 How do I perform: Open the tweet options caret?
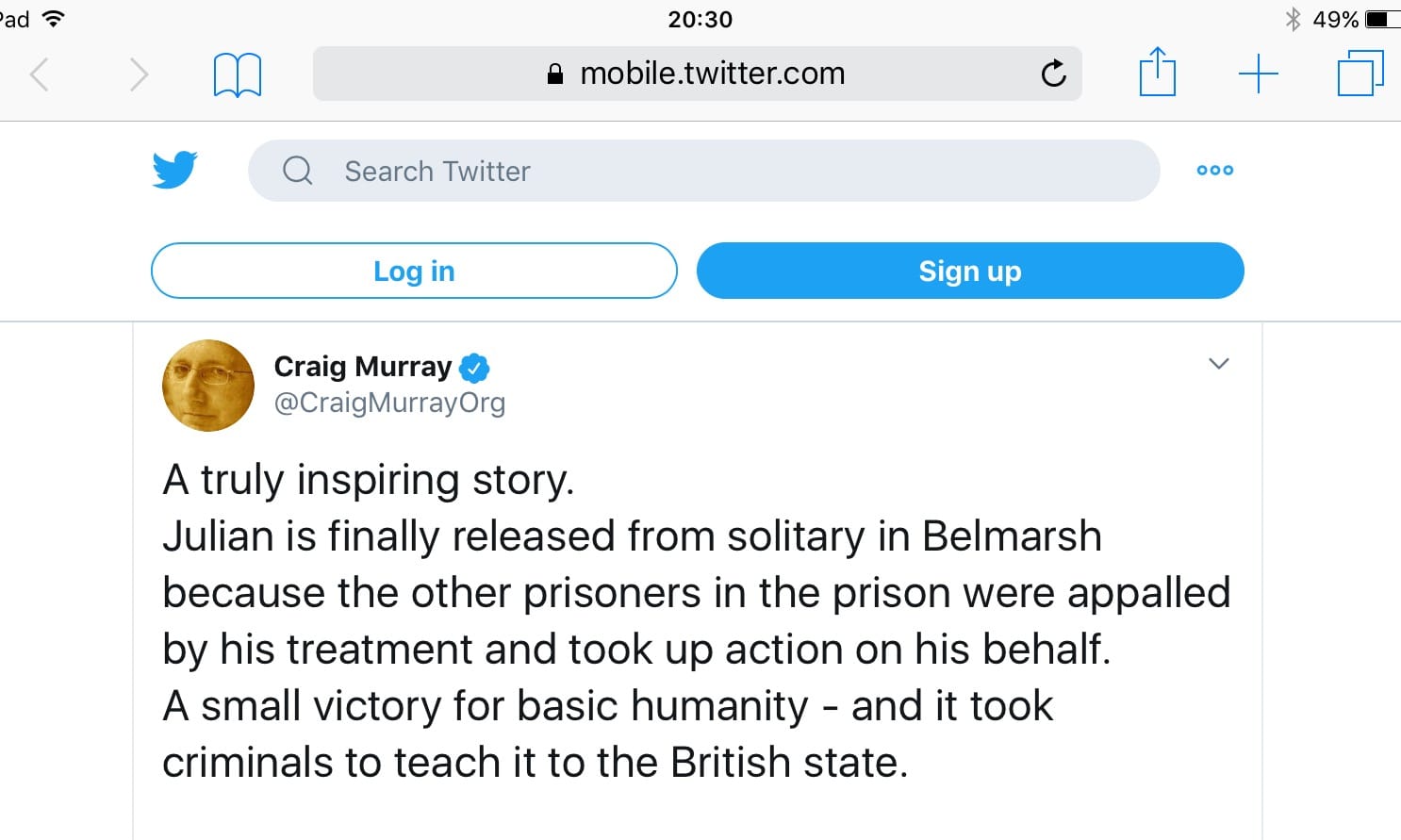(x=1218, y=364)
